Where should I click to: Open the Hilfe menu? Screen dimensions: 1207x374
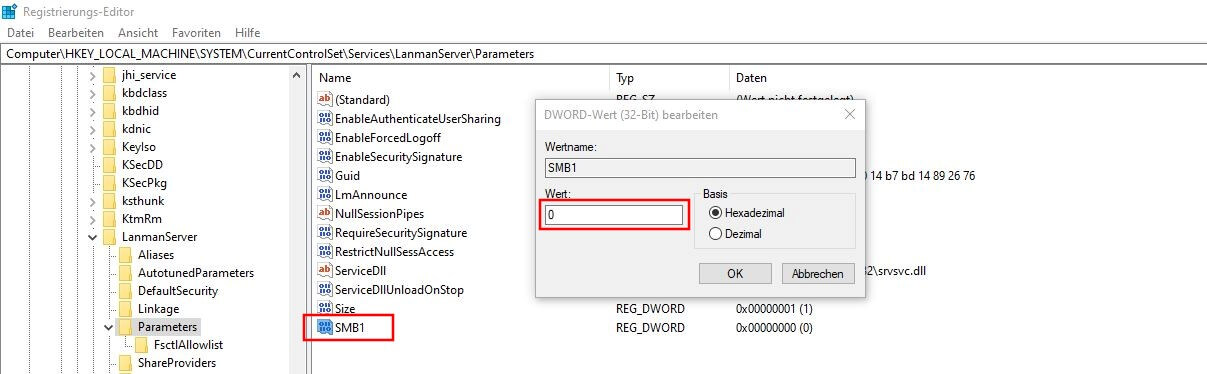pyautogui.click(x=247, y=33)
